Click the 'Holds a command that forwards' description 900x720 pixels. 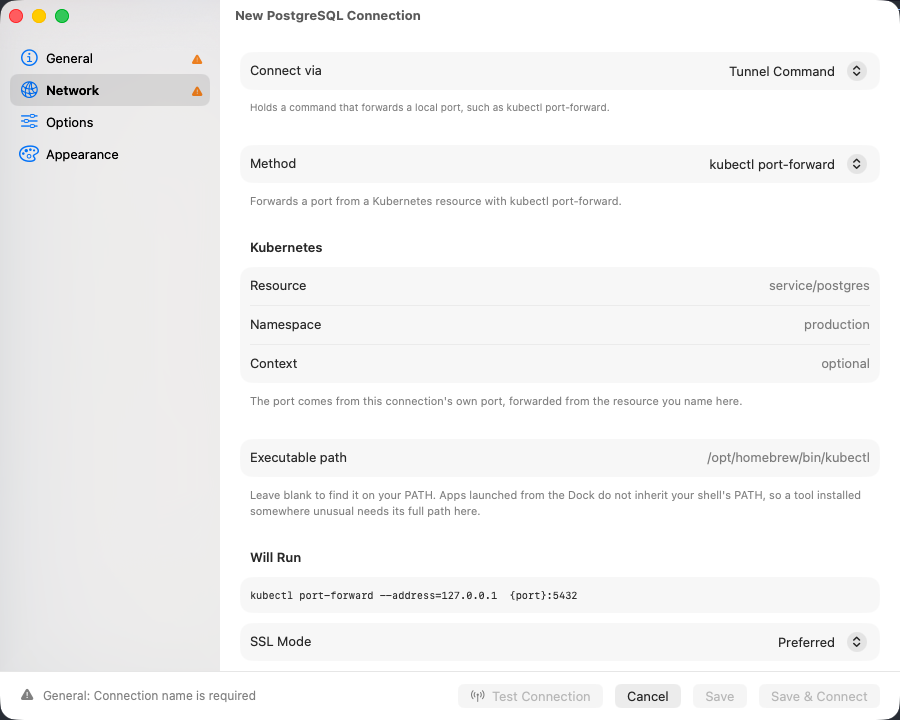coord(429,107)
